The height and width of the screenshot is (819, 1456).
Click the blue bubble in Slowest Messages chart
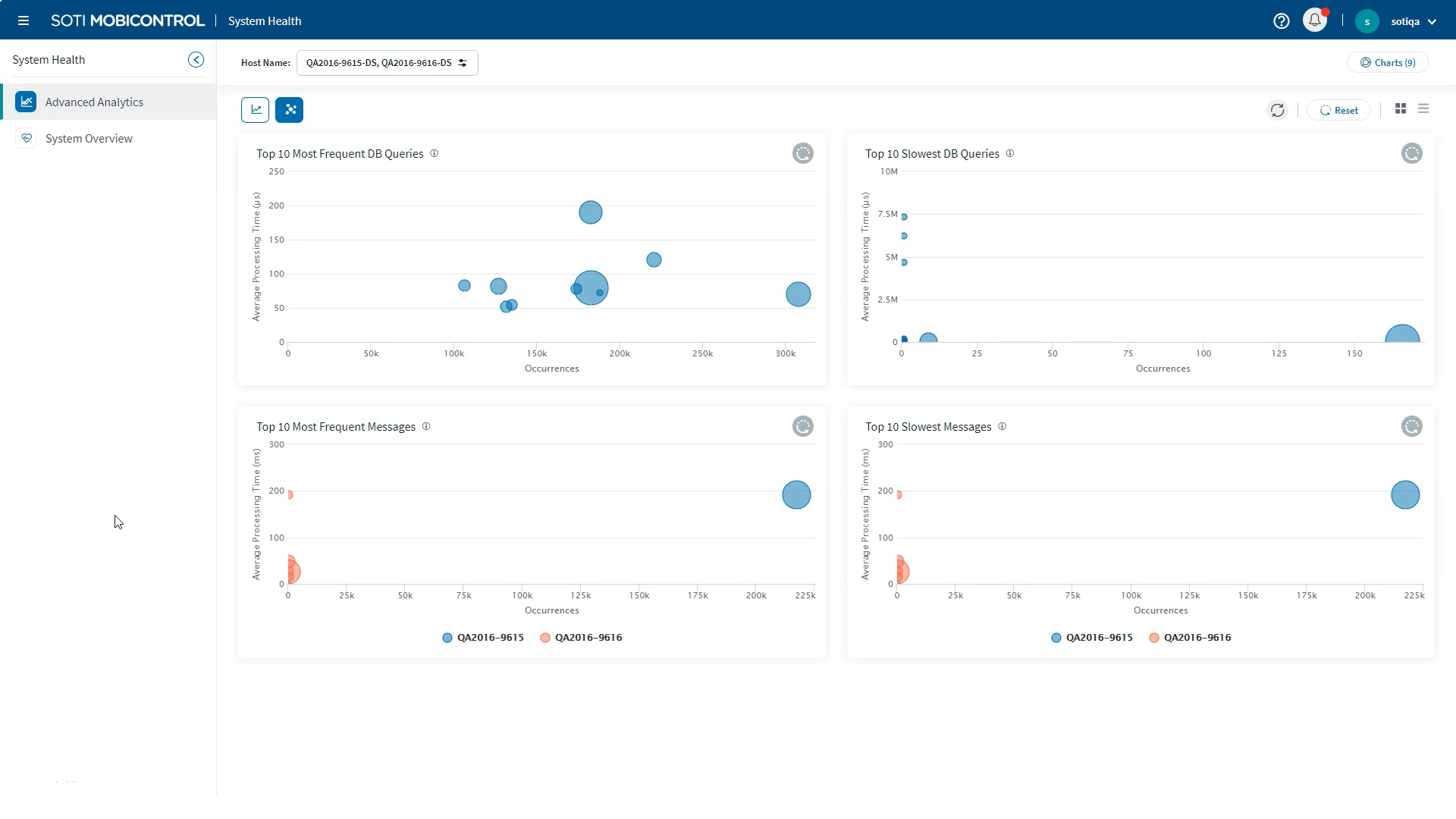pos(1405,495)
